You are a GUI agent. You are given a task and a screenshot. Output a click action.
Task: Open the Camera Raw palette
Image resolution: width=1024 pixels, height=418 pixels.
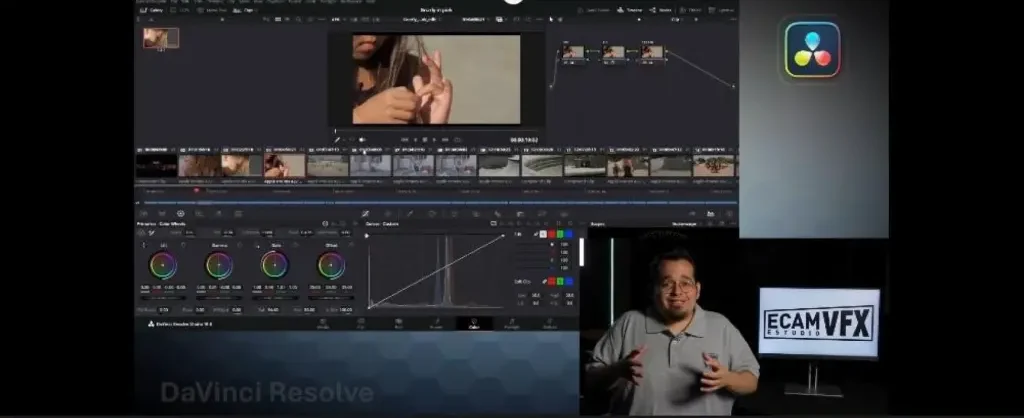[x=144, y=214]
